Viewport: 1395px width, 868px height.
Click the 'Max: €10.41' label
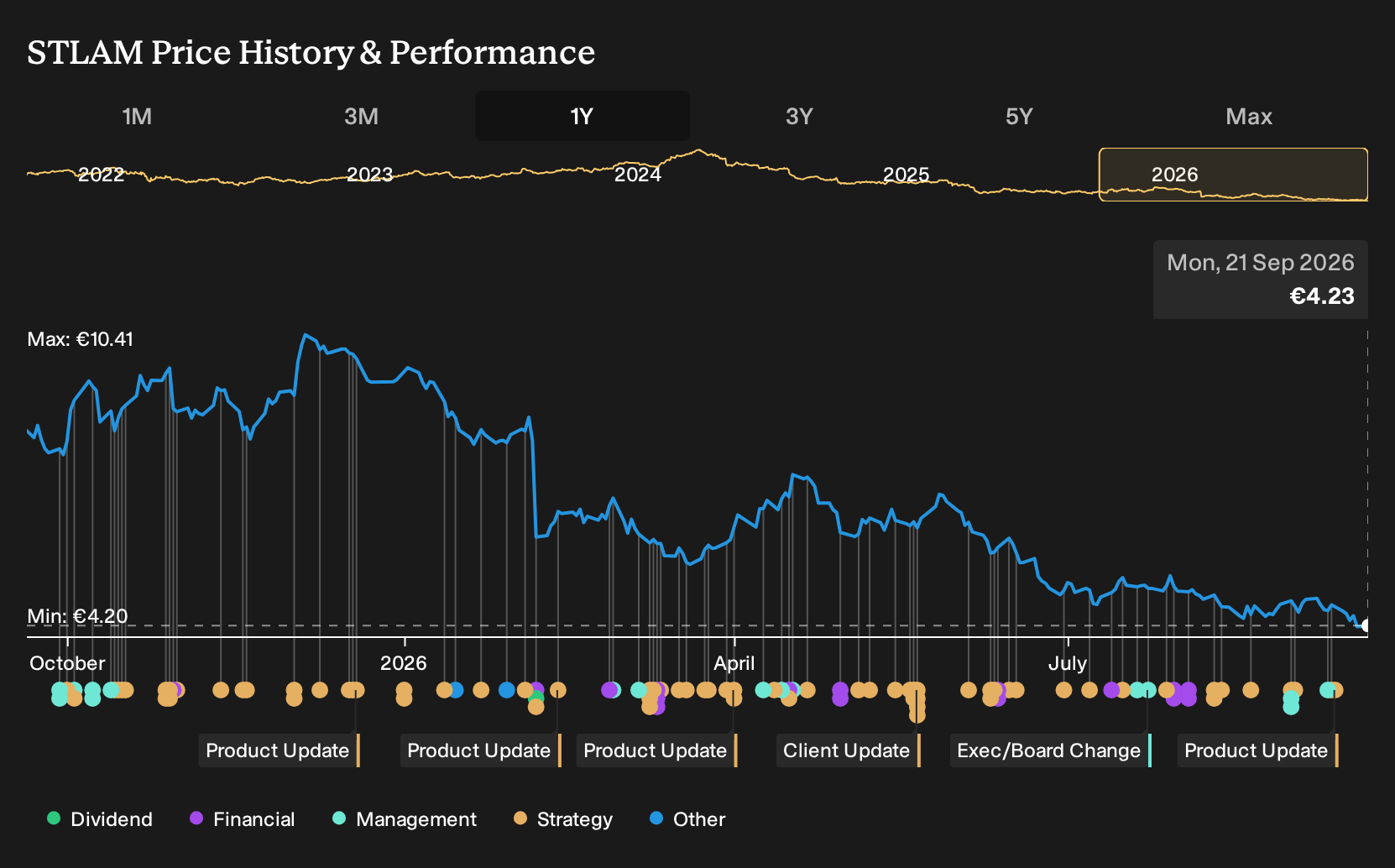(81, 339)
